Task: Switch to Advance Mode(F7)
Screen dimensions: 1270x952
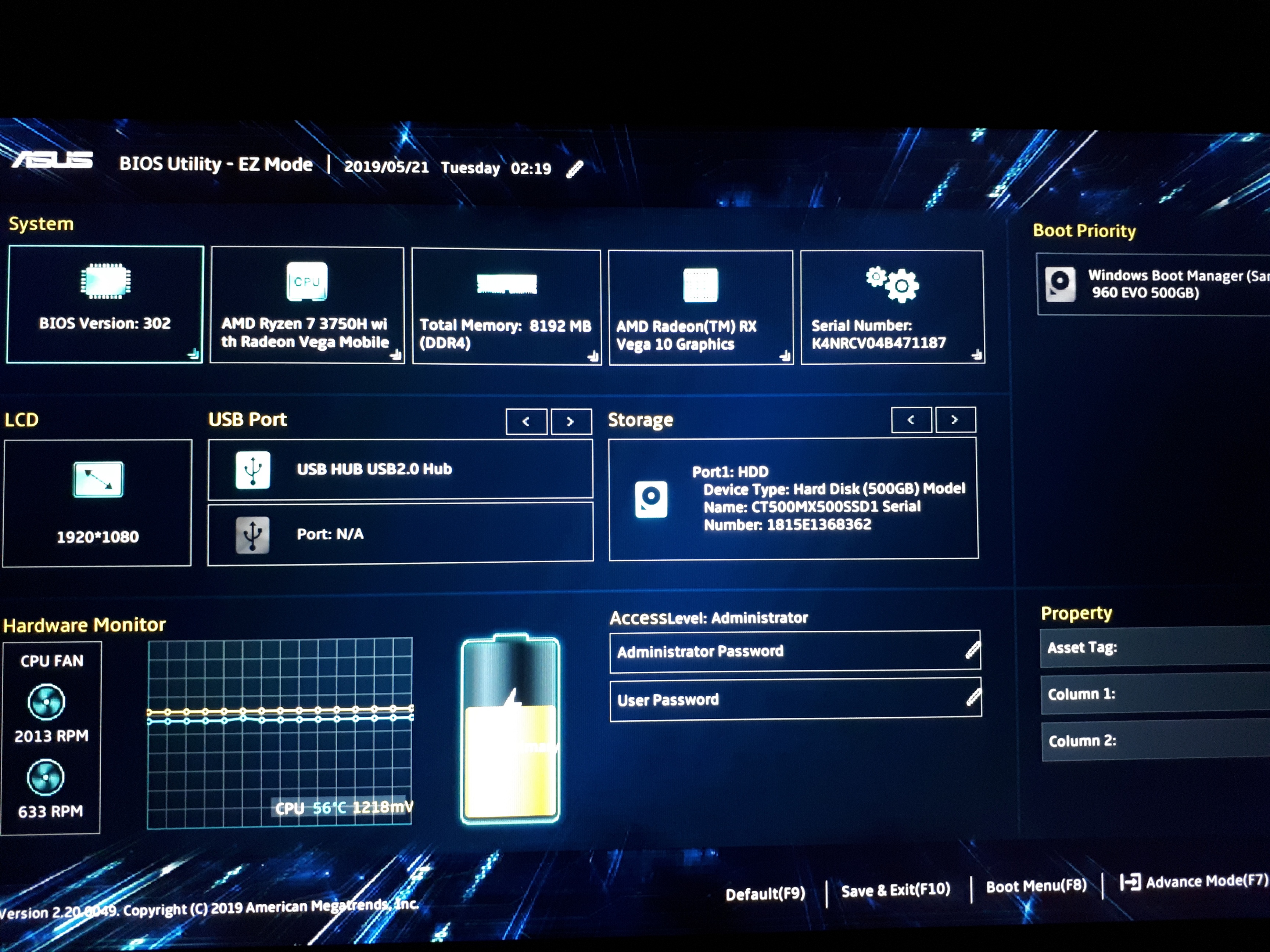Action: pyautogui.click(x=1194, y=881)
